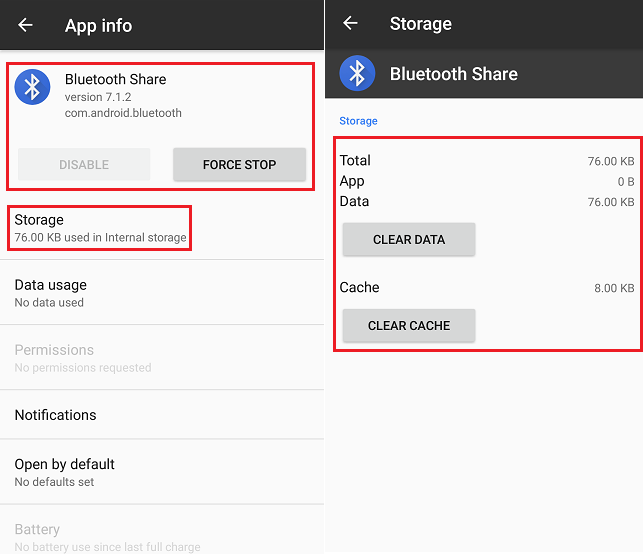Tap the back arrow in Storage screen
643x556 pixels.
(350, 23)
